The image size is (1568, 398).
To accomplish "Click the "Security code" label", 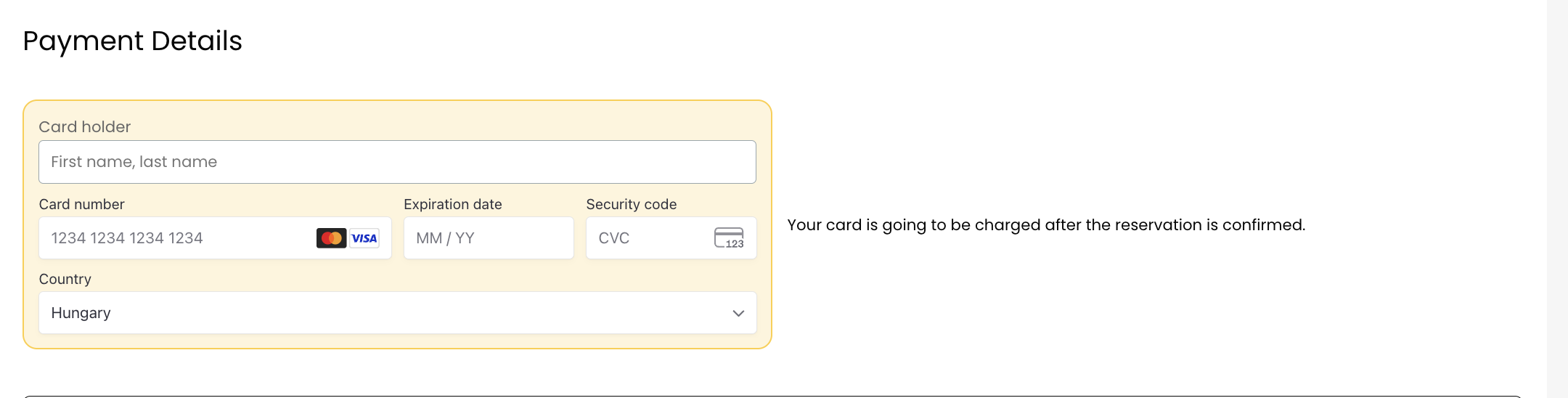I will coord(632,204).
